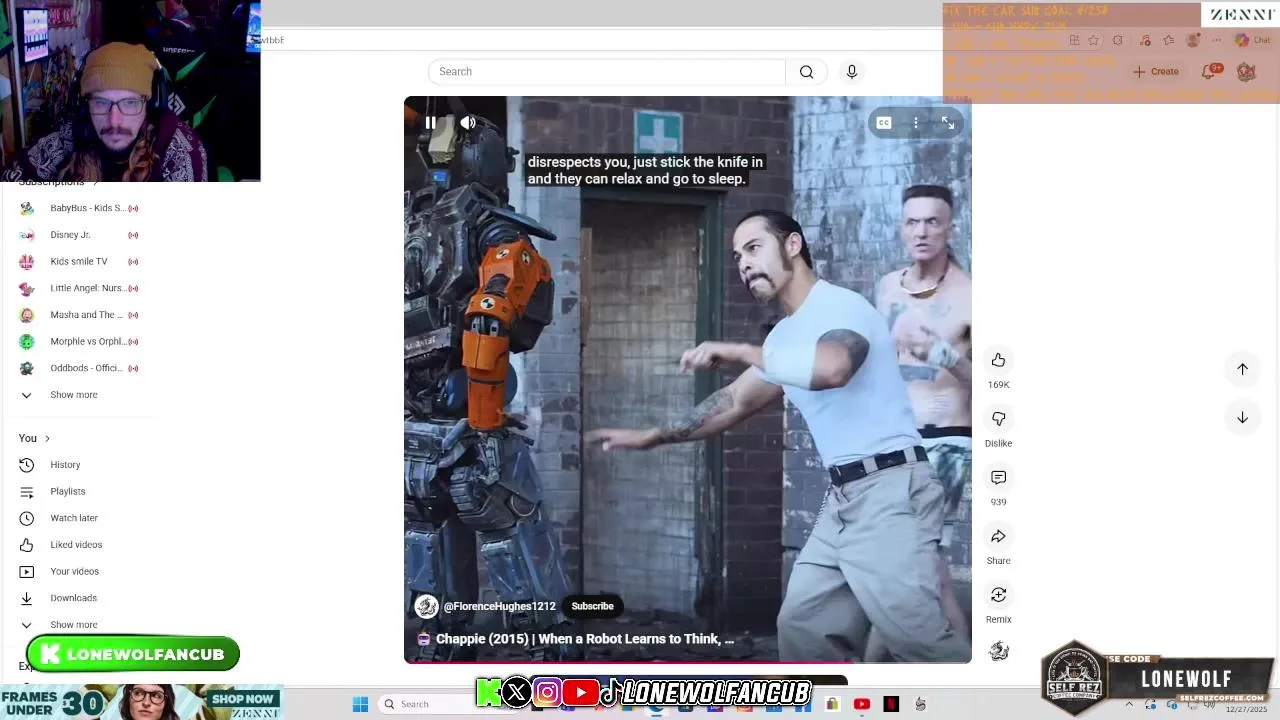This screenshot has height=720, width=1280.
Task: Click FlorenceHughes1212 channel avatar on video
Action: pyautogui.click(x=427, y=606)
